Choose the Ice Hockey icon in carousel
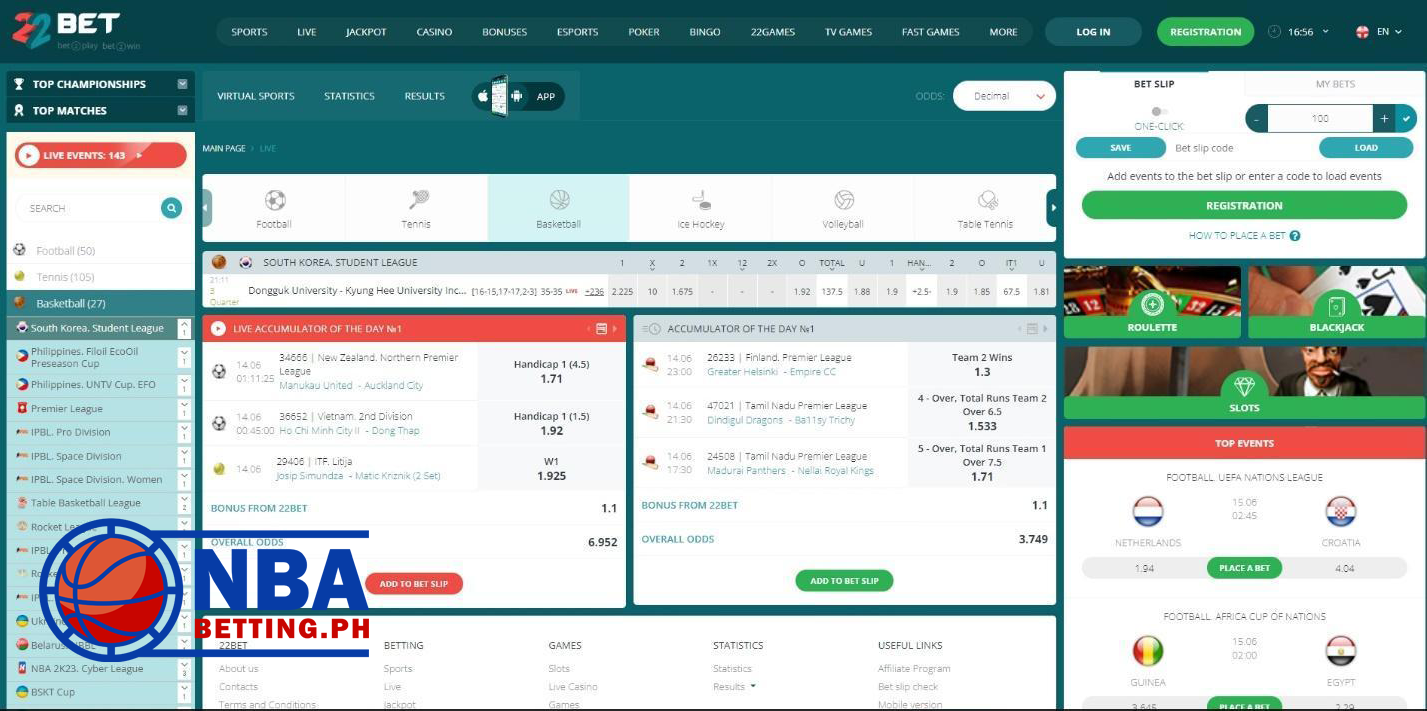This screenshot has width=1427, height=711. click(701, 200)
